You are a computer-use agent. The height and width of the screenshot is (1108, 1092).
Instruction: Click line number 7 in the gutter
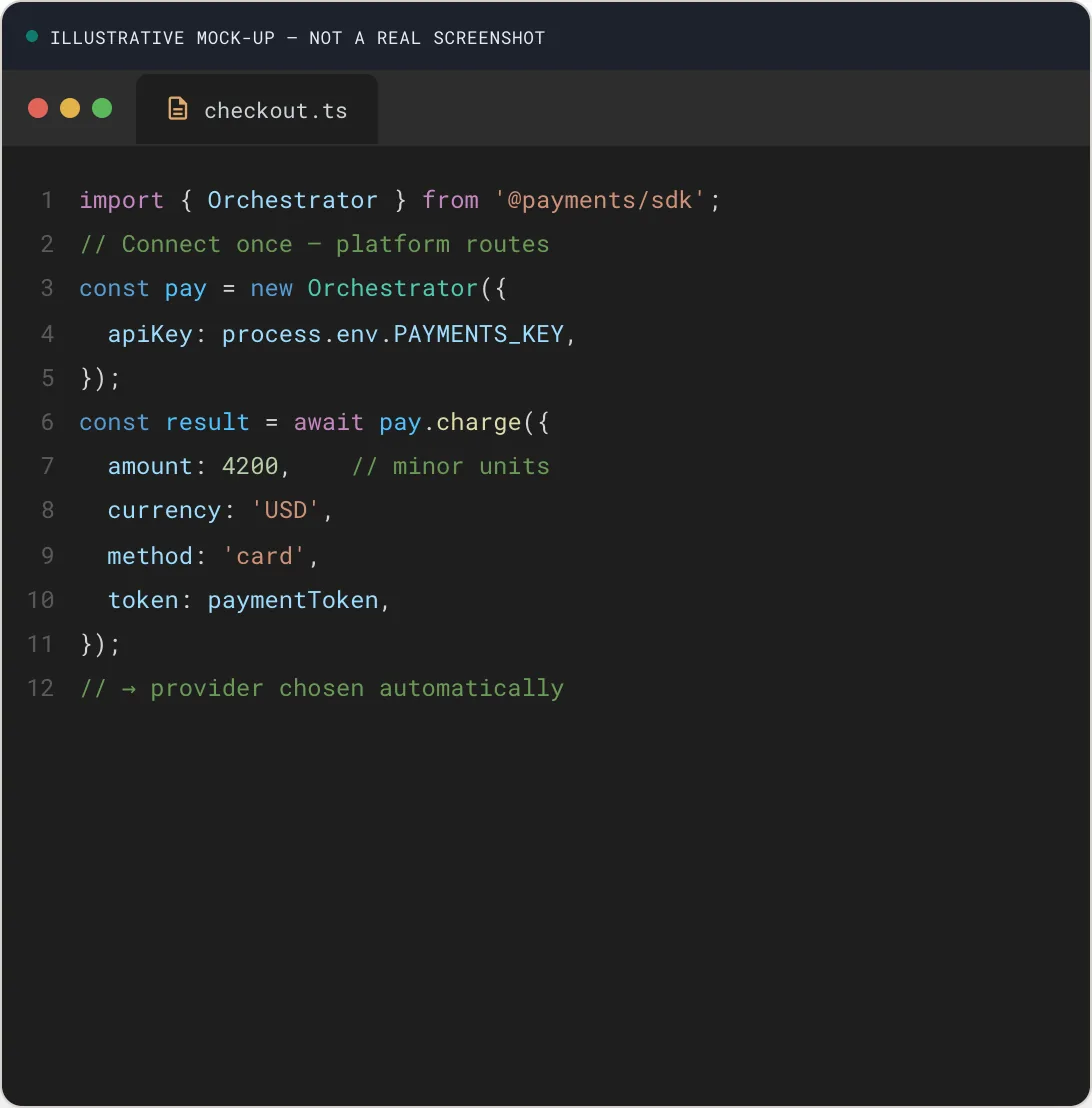click(47, 466)
